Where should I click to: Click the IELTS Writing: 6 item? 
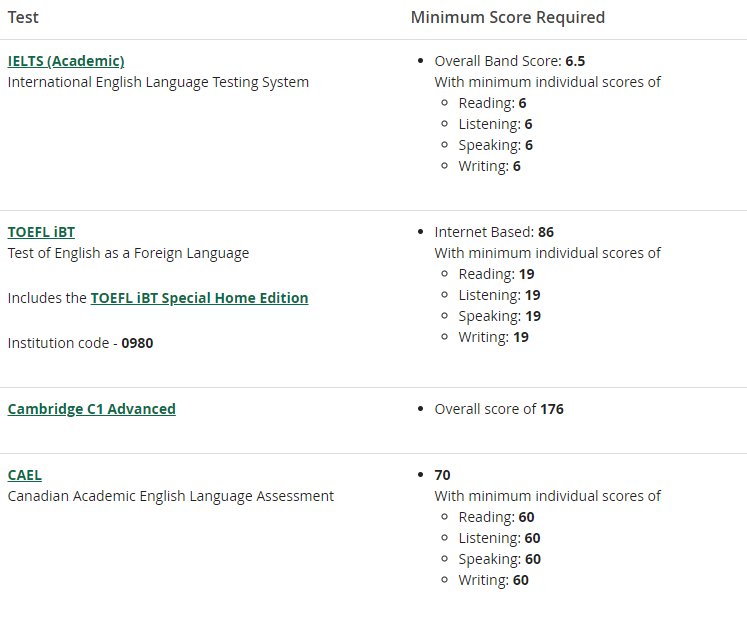point(489,166)
